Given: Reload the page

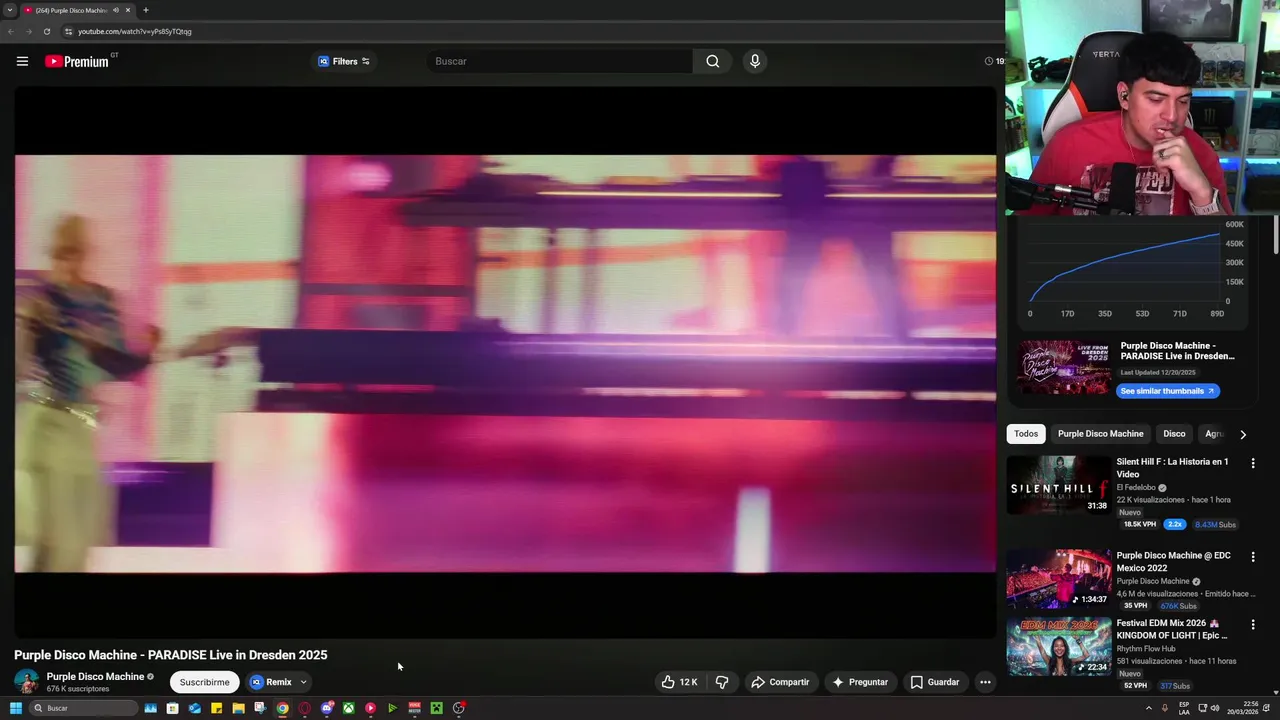Looking at the screenshot, I should click(x=46, y=31).
